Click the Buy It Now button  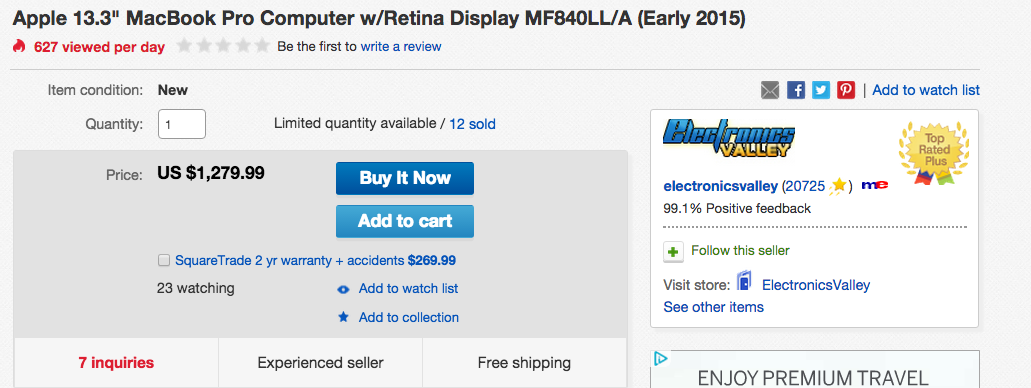[x=405, y=178]
